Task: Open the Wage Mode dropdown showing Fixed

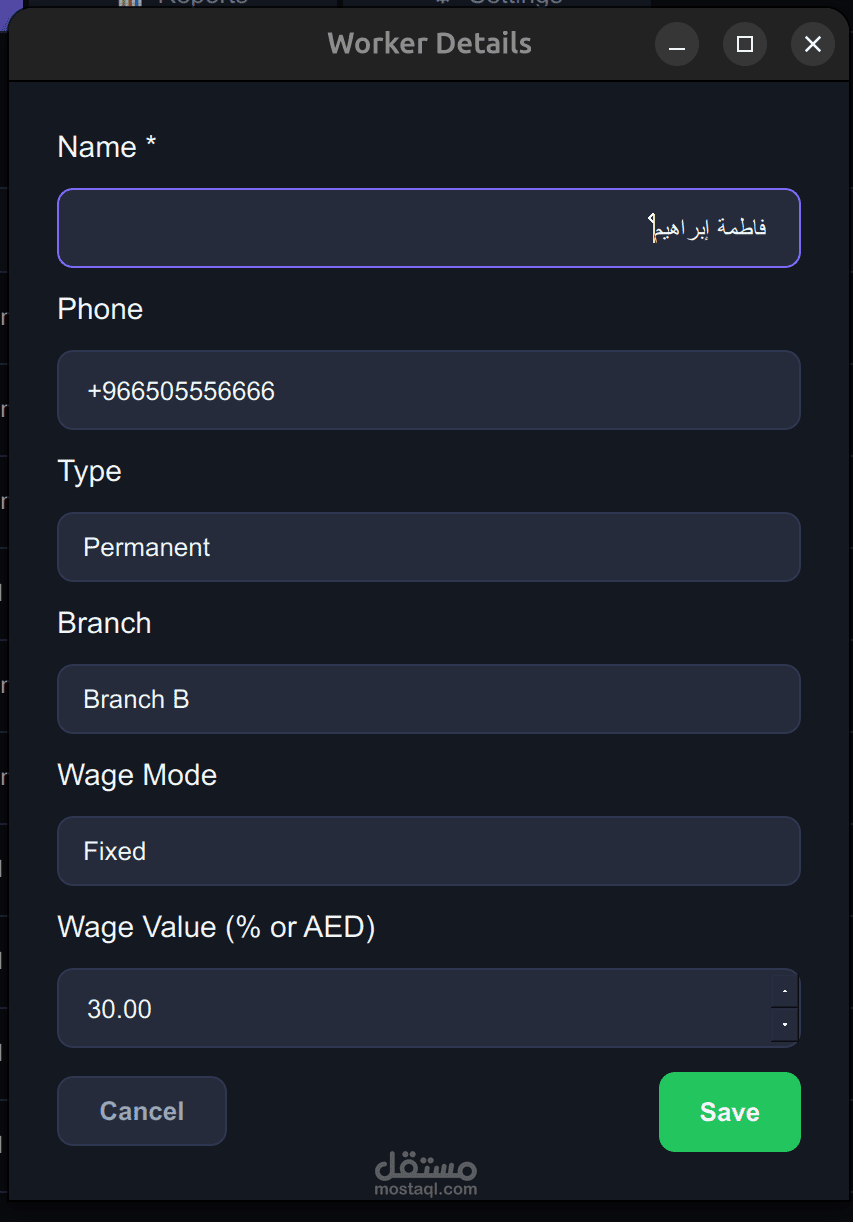Action: (428, 851)
